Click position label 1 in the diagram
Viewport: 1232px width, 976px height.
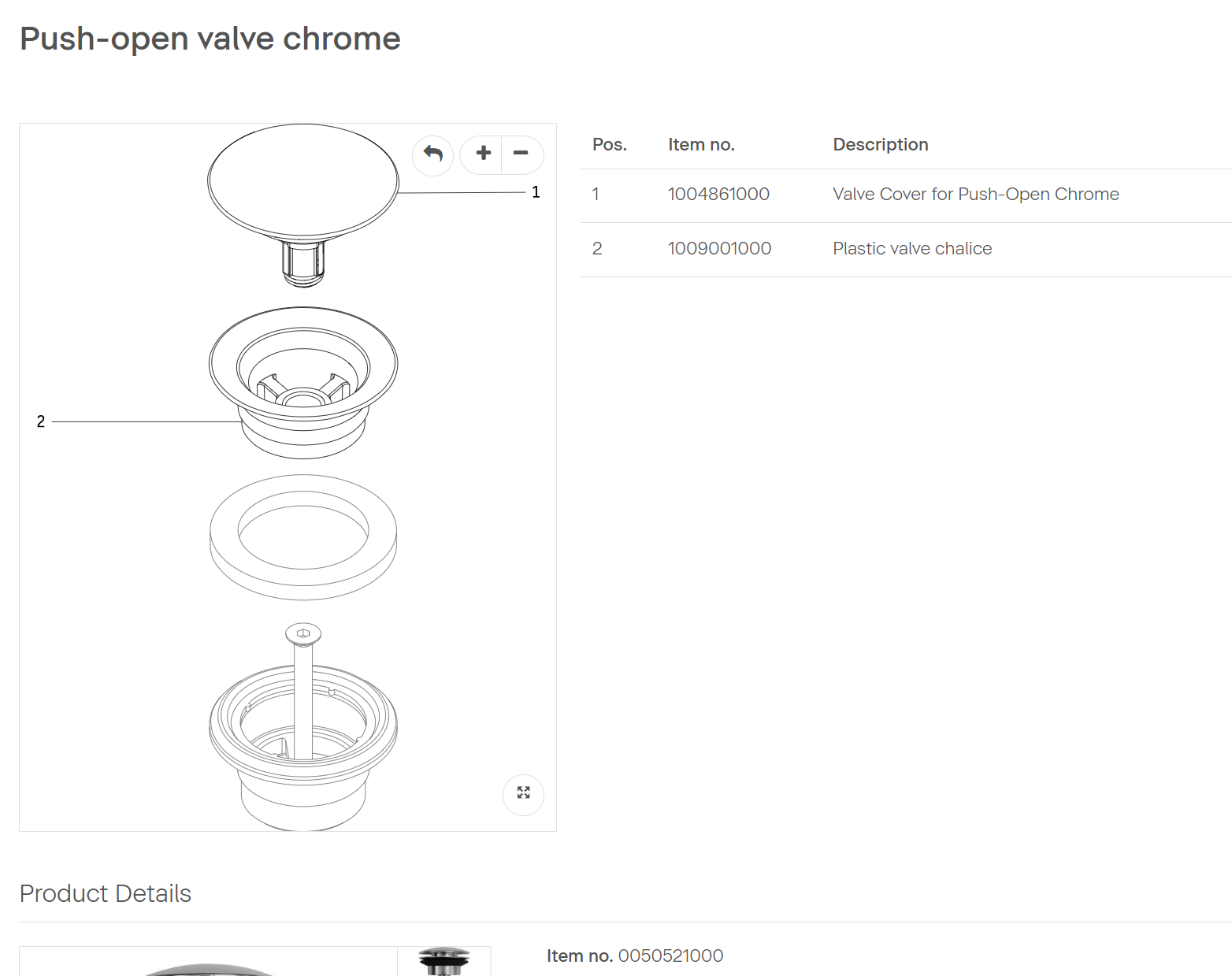[x=536, y=192]
